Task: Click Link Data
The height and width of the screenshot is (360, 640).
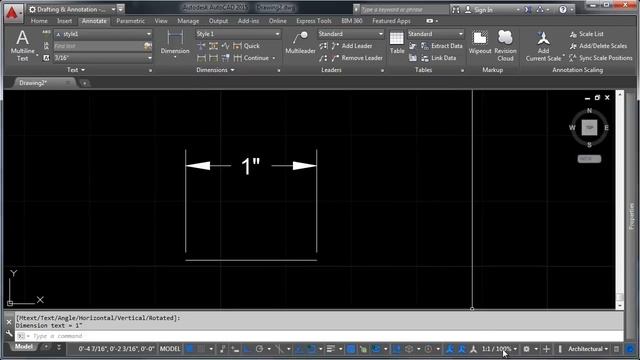Action: [438, 58]
